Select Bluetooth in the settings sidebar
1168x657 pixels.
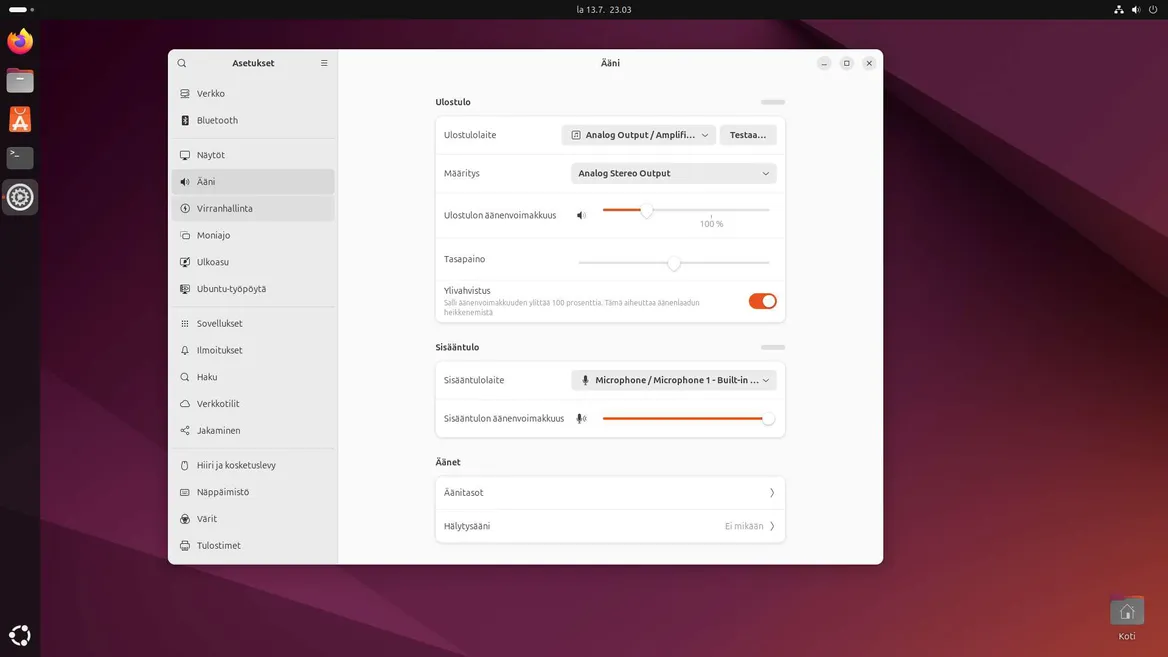click(x=217, y=120)
